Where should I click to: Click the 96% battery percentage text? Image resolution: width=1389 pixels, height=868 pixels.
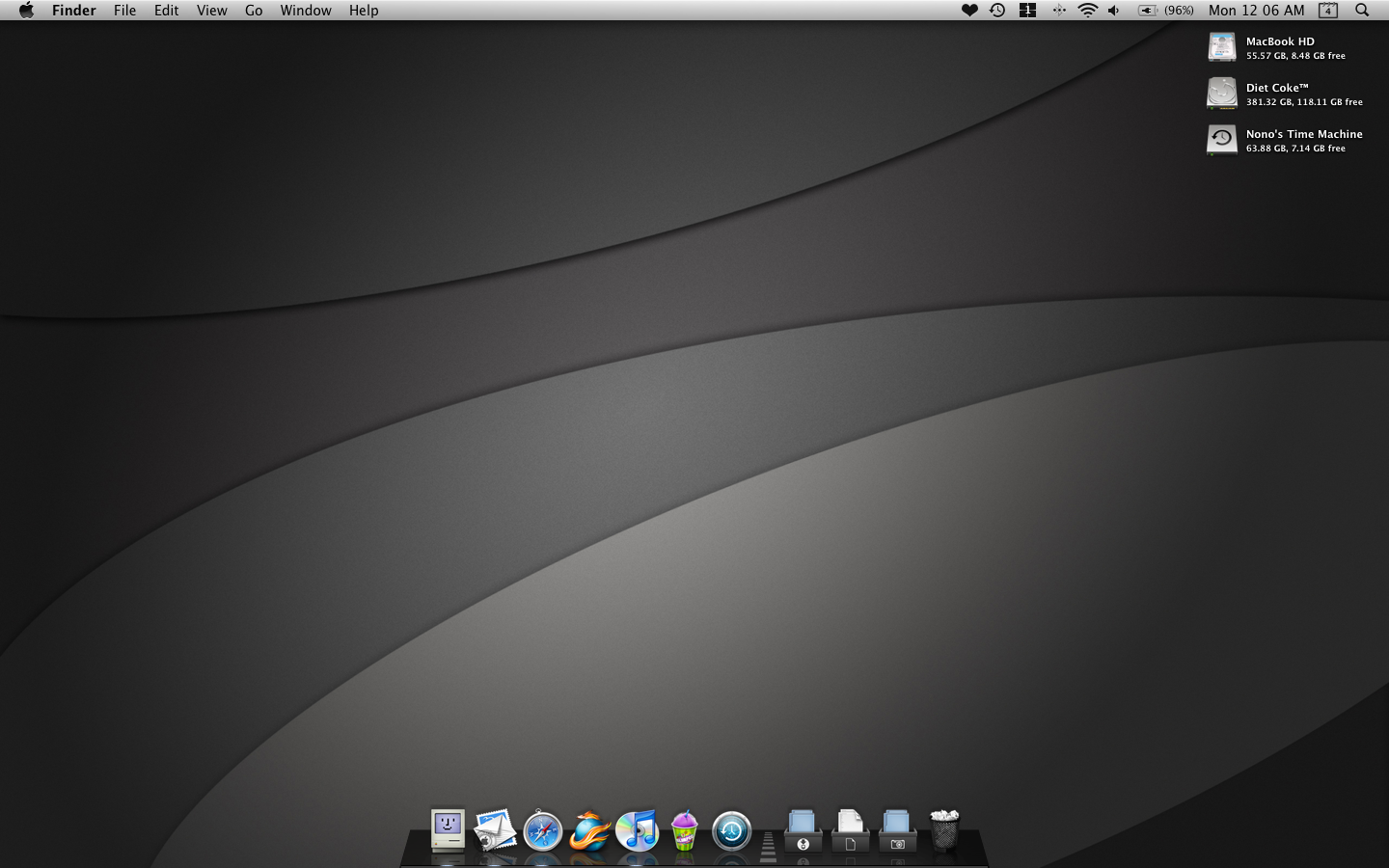click(x=1179, y=10)
